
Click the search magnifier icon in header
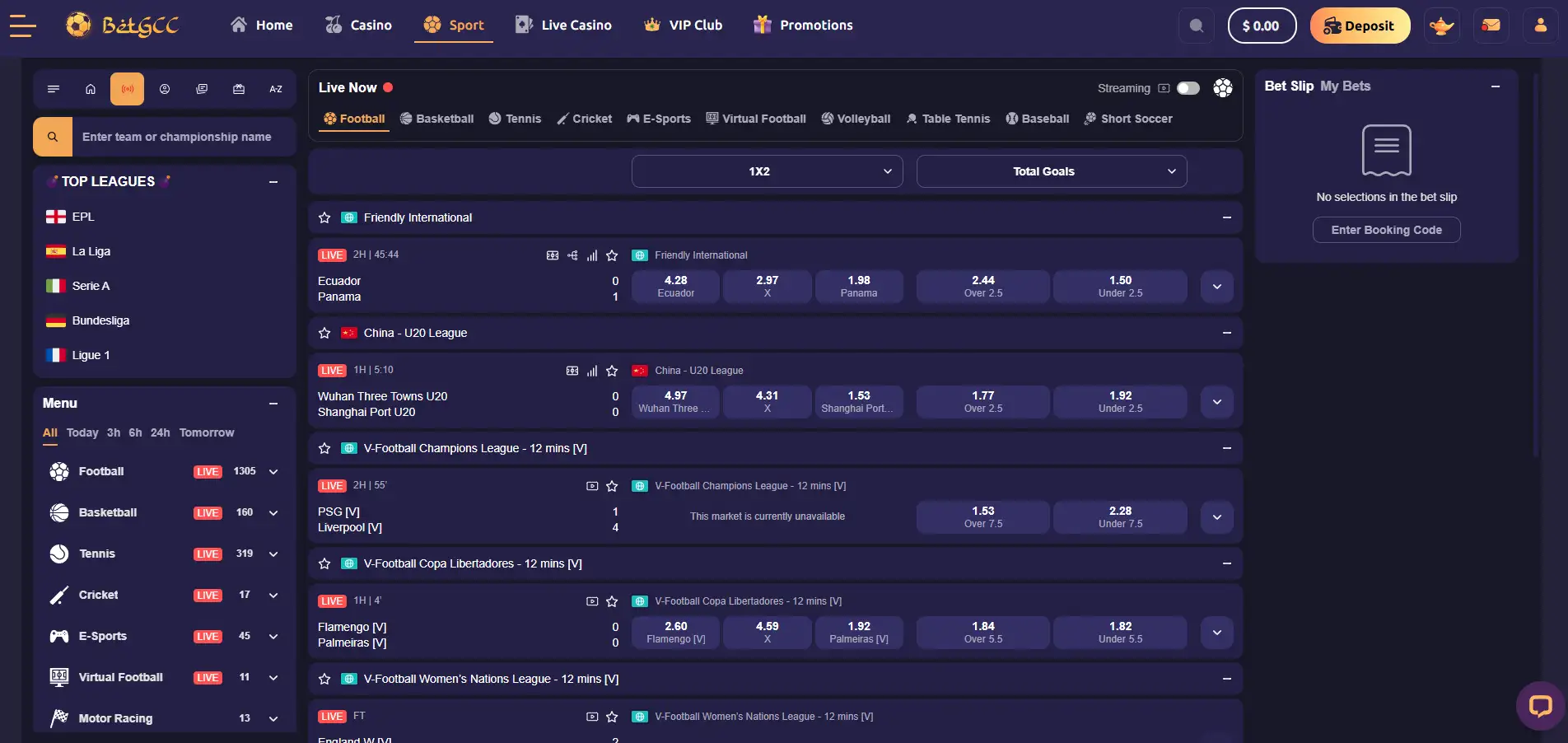coord(1197,26)
